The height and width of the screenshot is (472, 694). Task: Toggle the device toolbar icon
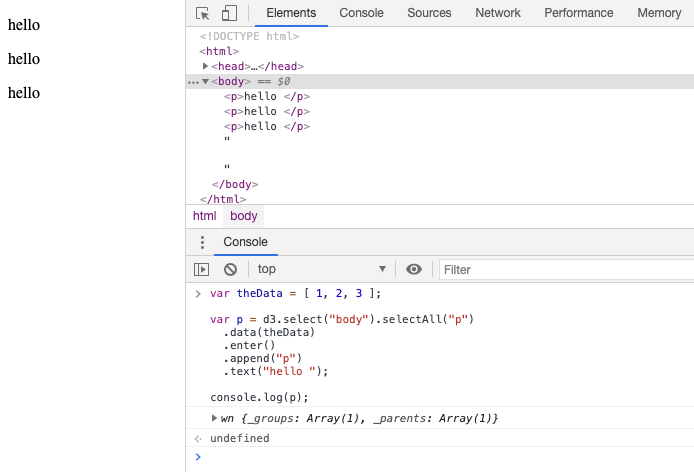[x=229, y=13]
